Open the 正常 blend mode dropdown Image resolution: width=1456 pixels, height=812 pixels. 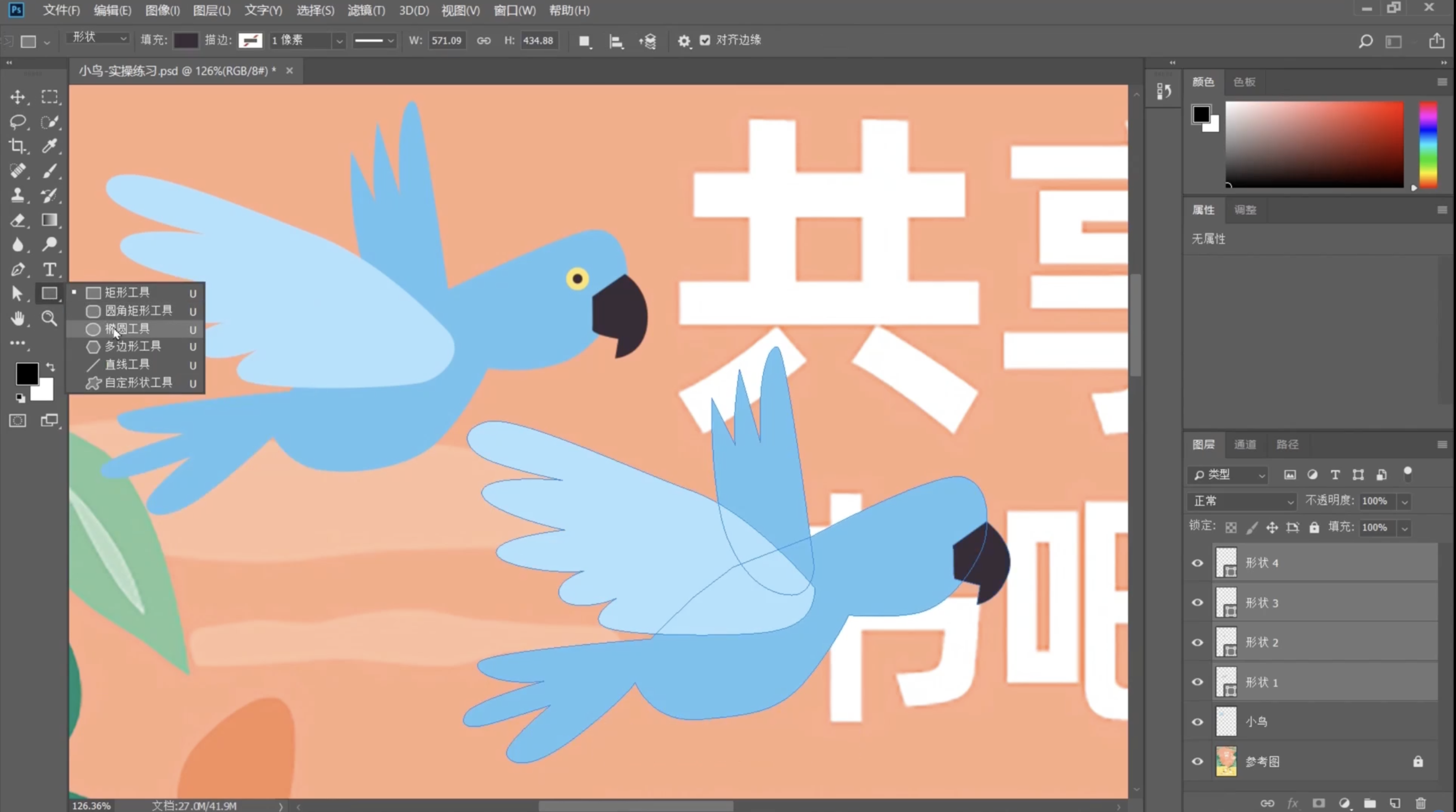point(1241,501)
